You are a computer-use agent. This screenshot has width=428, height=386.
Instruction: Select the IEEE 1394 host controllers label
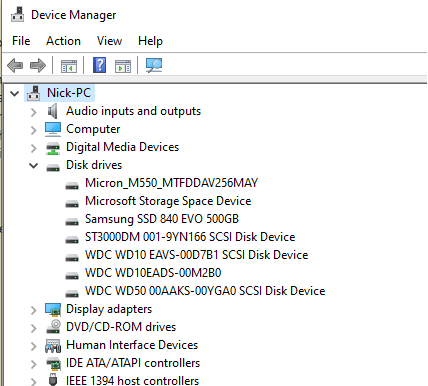tap(132, 380)
